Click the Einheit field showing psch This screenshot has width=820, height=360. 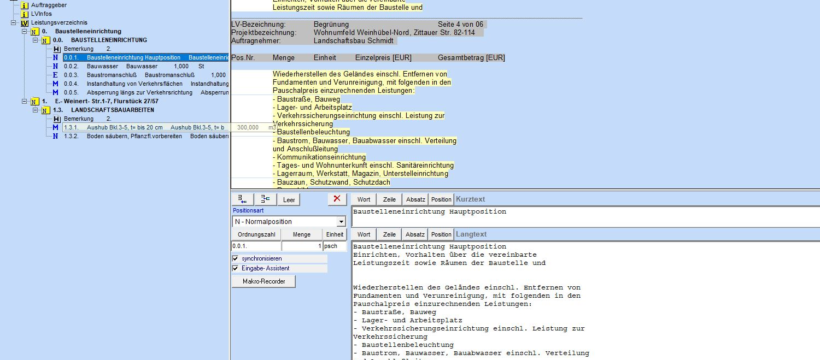click(334, 246)
